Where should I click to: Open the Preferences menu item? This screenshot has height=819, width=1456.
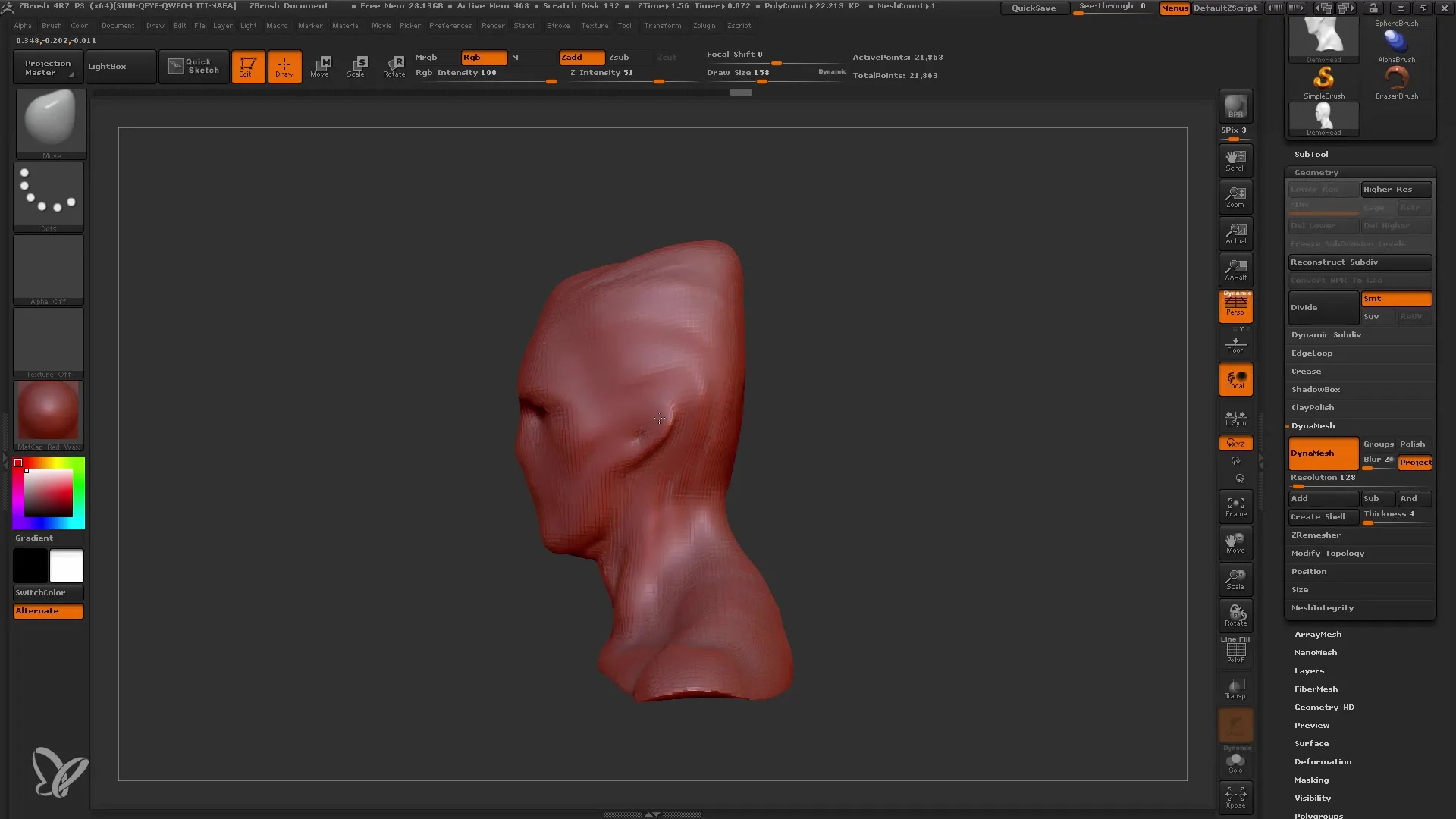(x=449, y=25)
